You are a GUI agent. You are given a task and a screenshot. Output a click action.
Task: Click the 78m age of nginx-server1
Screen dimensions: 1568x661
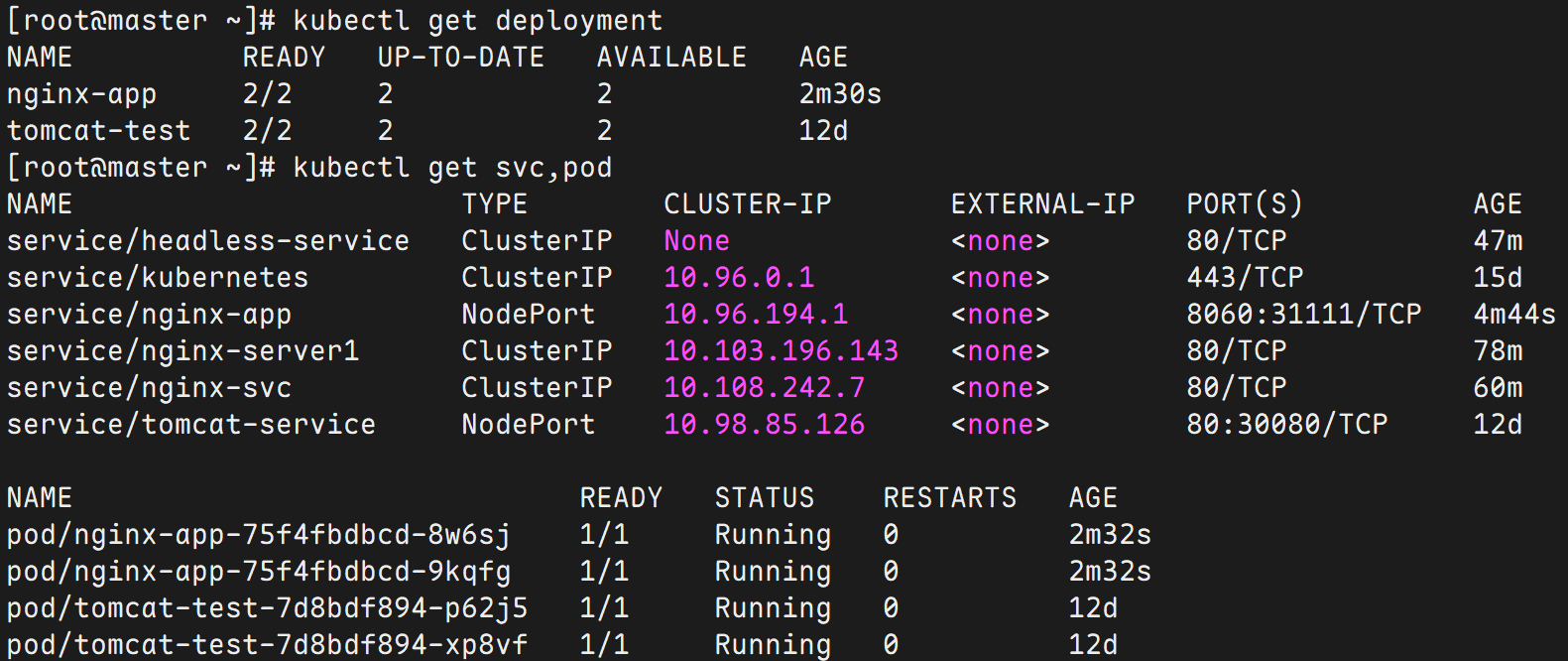click(1499, 351)
